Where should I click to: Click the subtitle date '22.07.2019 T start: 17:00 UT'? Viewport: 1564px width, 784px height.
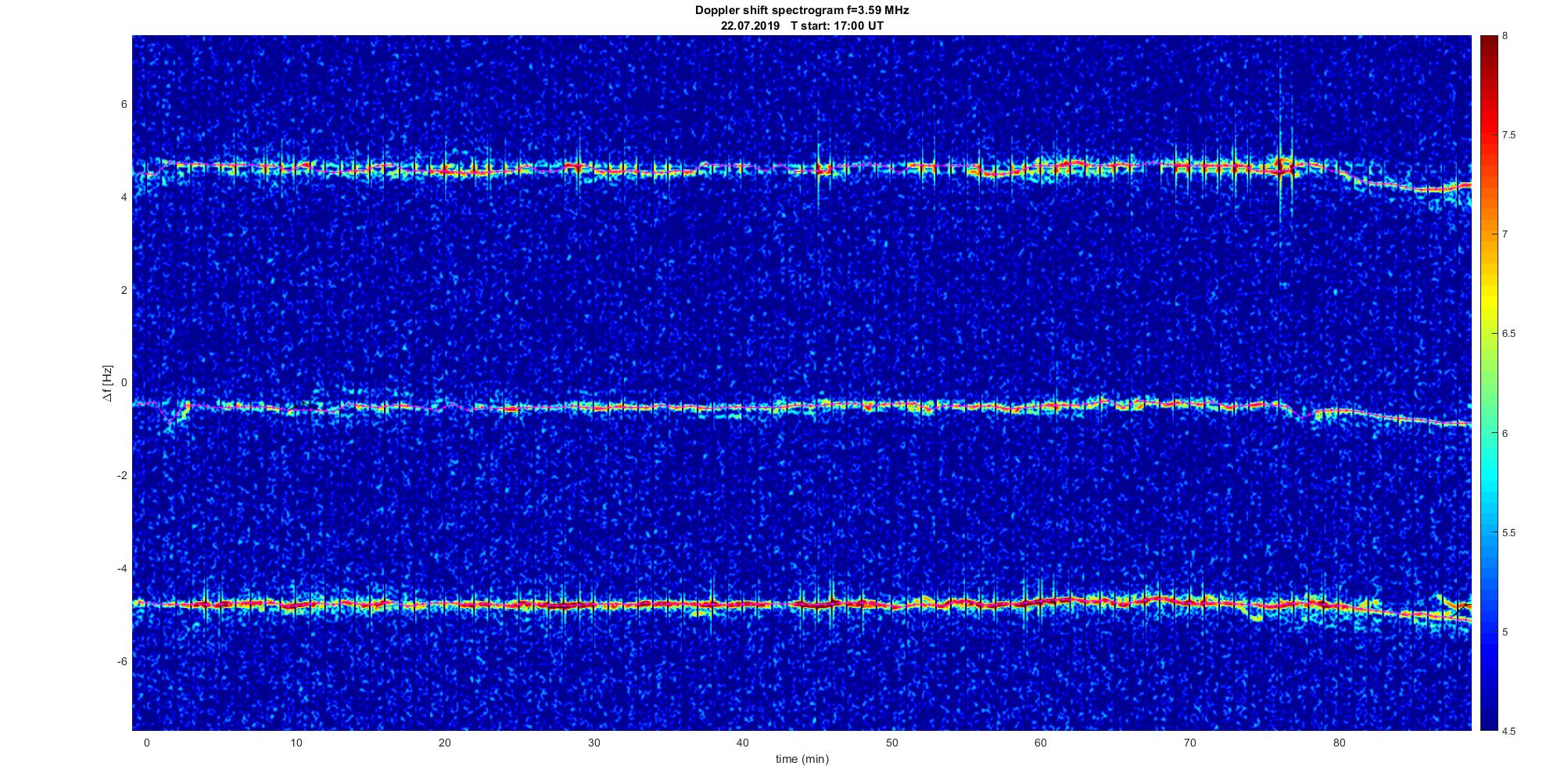tap(802, 26)
